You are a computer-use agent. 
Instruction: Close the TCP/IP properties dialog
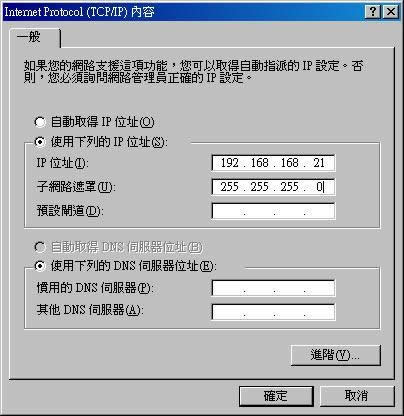coord(391,12)
